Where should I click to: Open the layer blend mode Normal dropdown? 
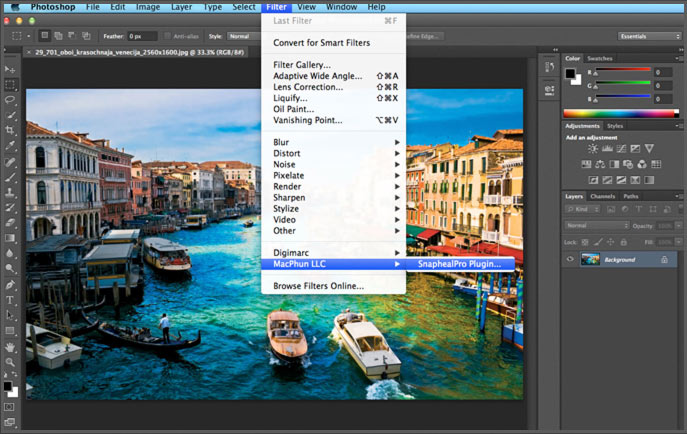point(597,225)
